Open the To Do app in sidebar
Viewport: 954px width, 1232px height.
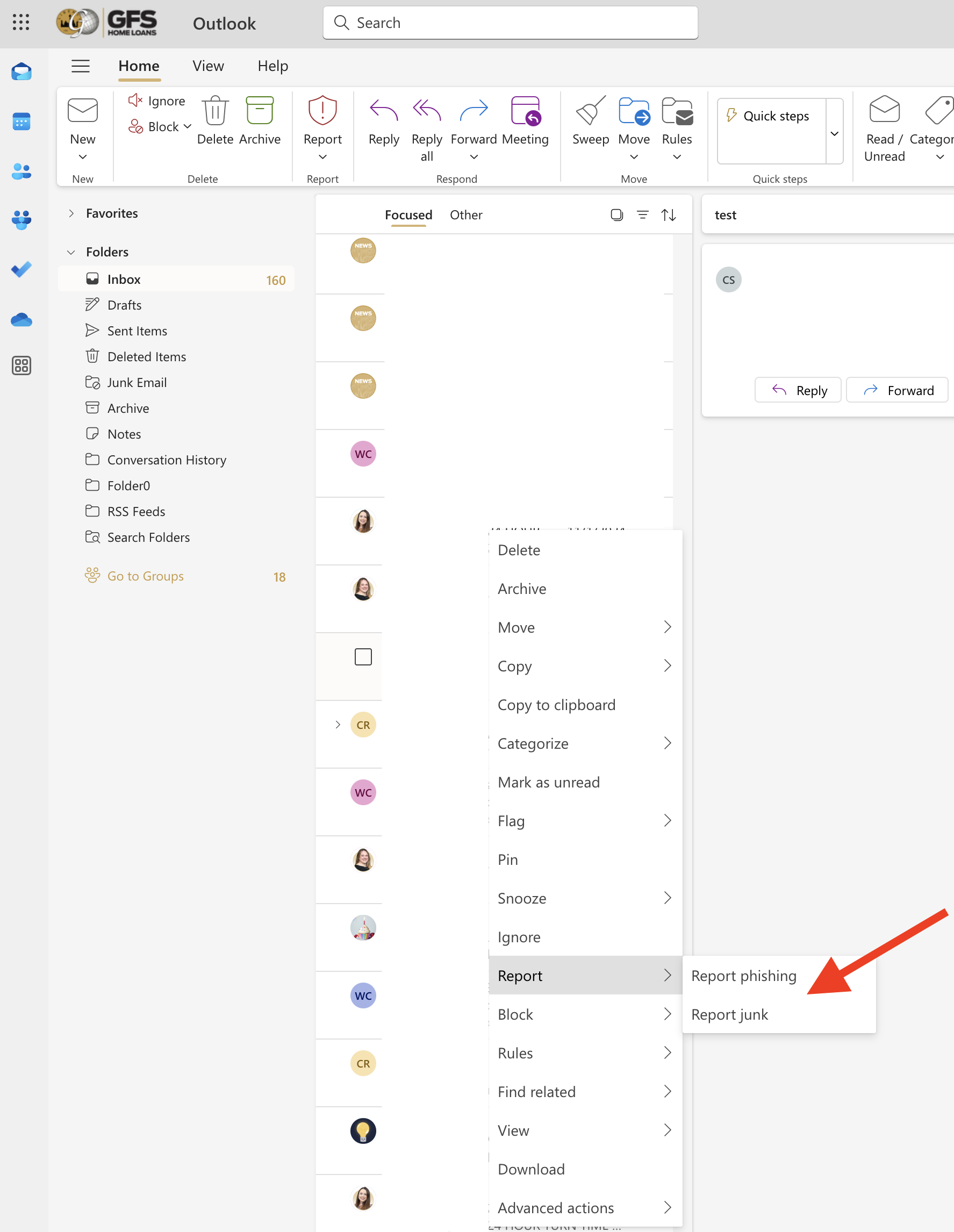point(21,270)
